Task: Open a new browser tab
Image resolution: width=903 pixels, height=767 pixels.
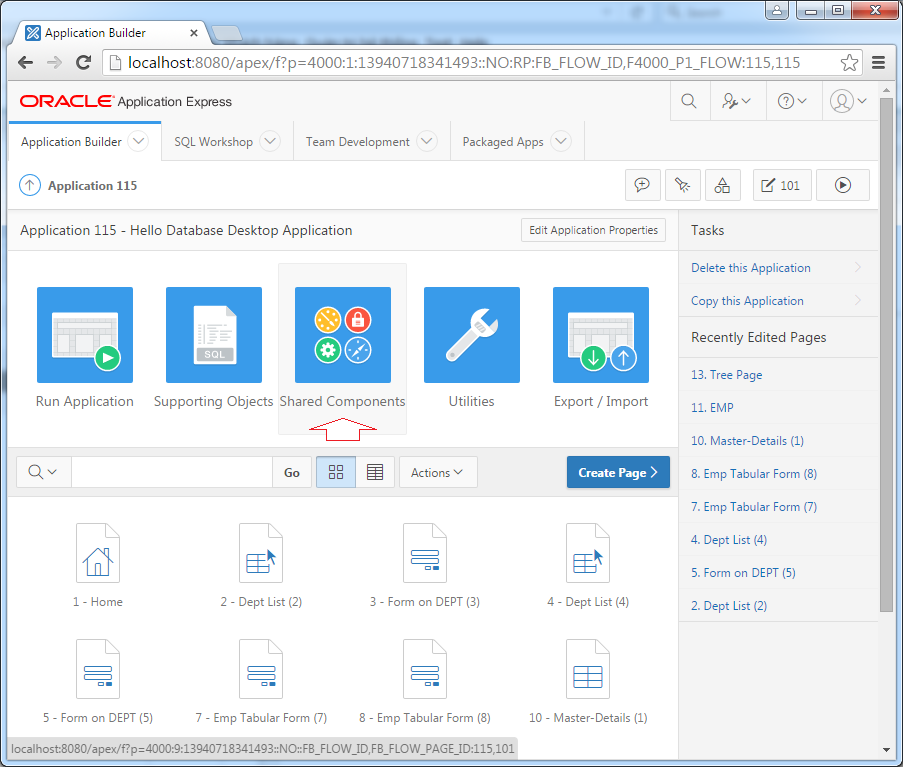Action: pyautogui.click(x=226, y=33)
